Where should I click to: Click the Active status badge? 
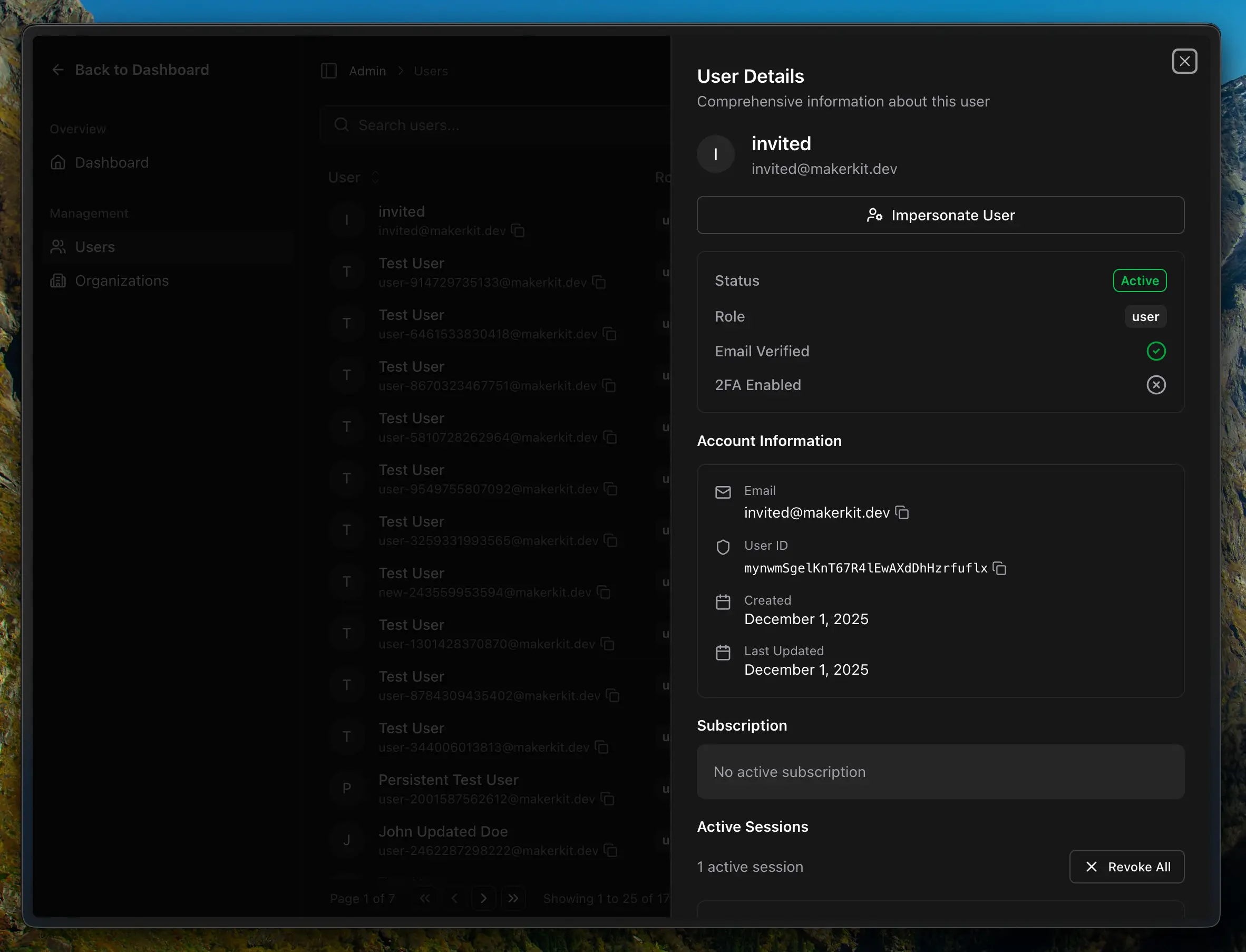pyautogui.click(x=1140, y=280)
